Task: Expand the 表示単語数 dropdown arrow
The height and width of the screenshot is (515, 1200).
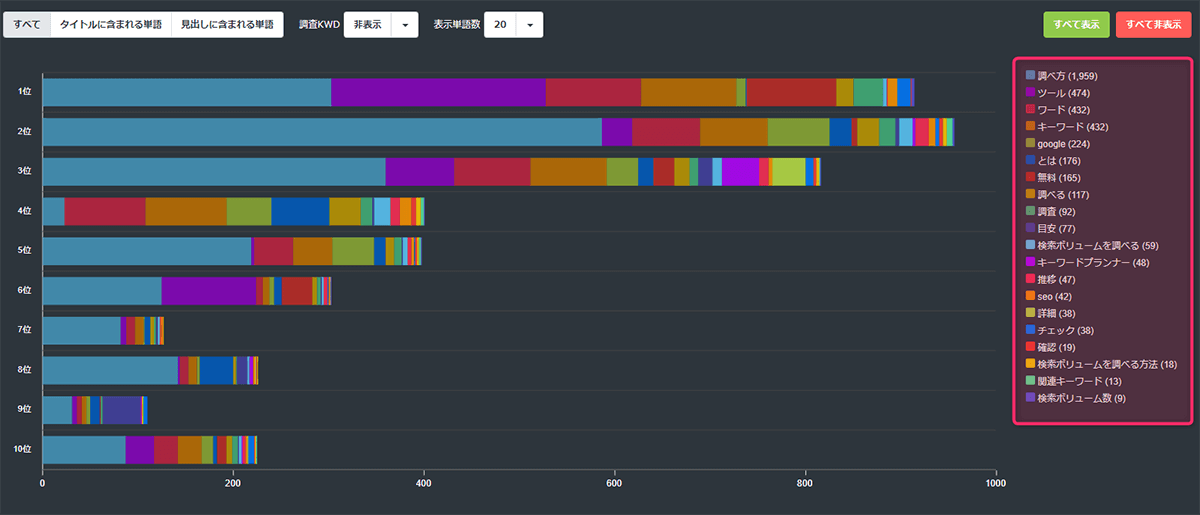Action: [530, 25]
